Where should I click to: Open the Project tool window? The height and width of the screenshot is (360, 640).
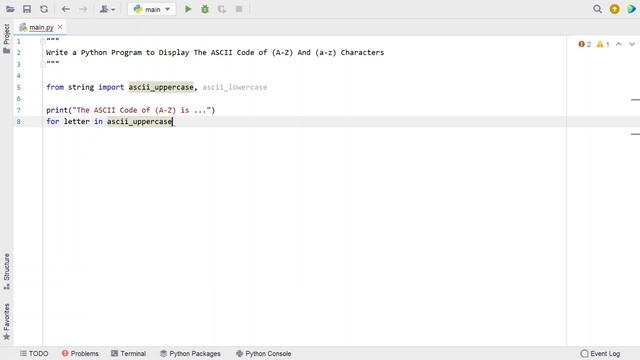[7, 39]
